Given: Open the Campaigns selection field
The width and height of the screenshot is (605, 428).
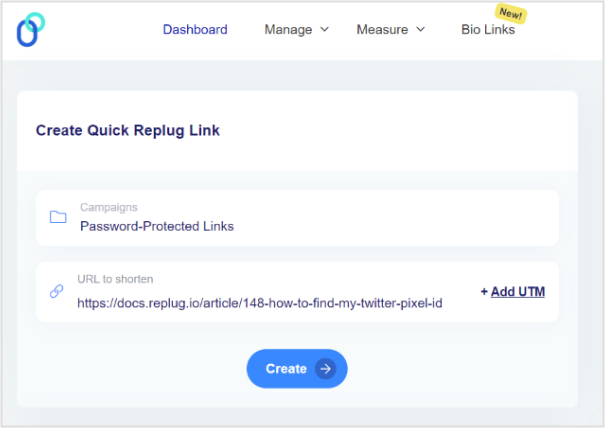Looking at the screenshot, I should [x=297, y=218].
